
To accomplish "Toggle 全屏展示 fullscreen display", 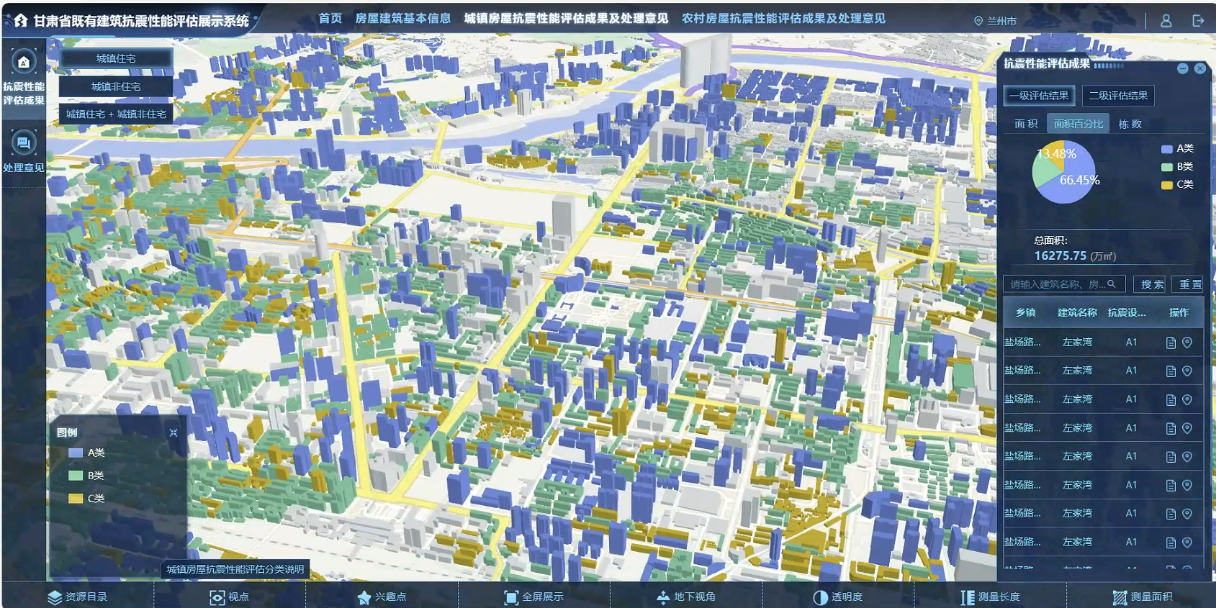I will pos(533,597).
